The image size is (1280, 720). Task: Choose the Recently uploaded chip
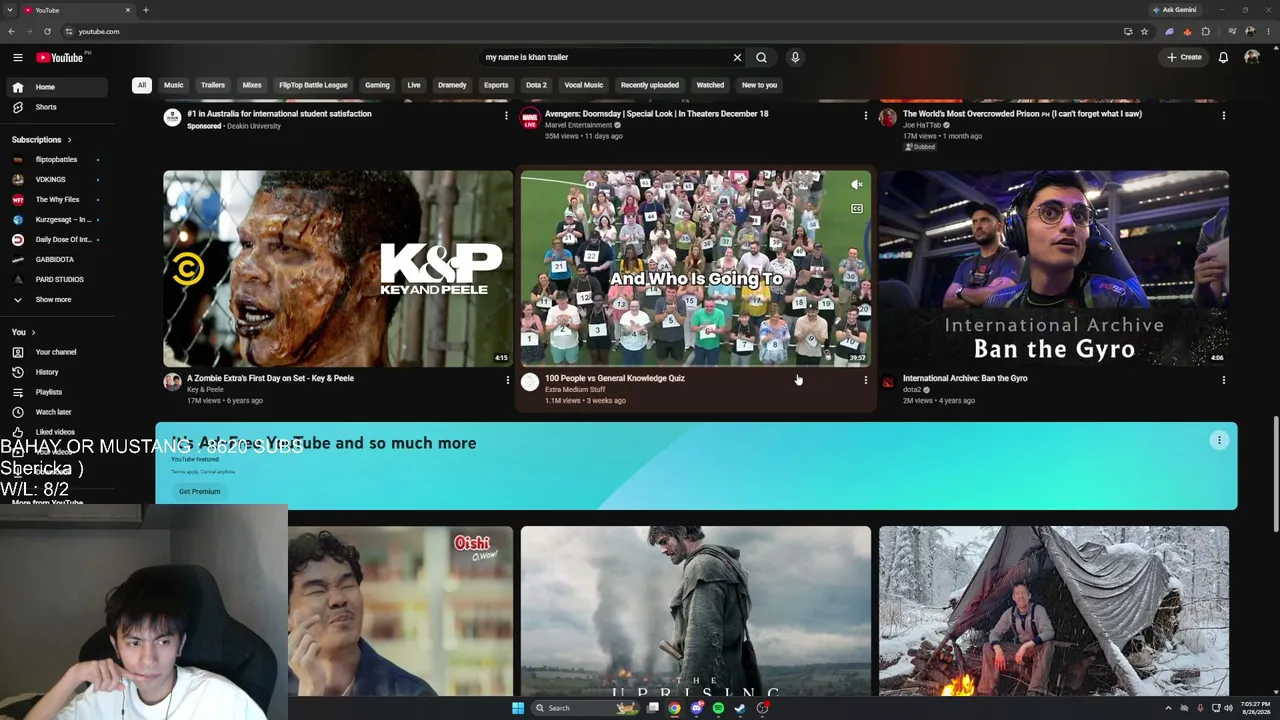650,85
